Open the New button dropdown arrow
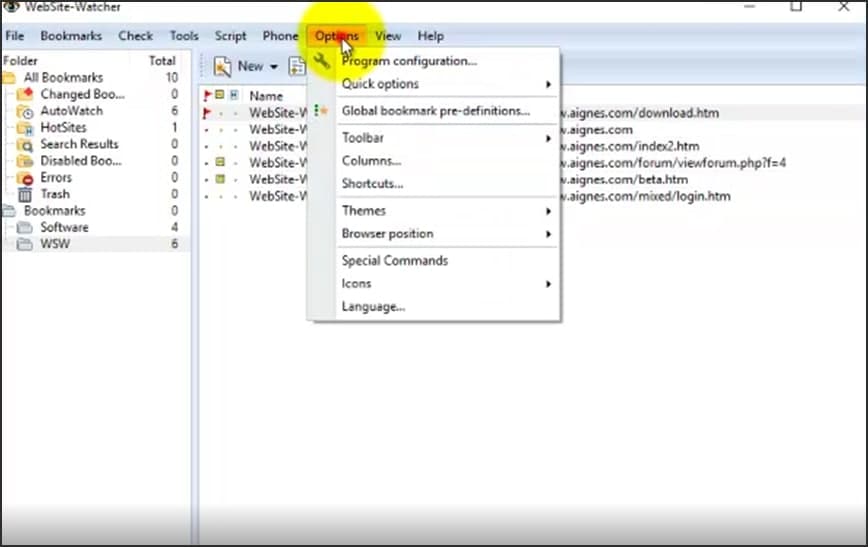 click(x=273, y=67)
